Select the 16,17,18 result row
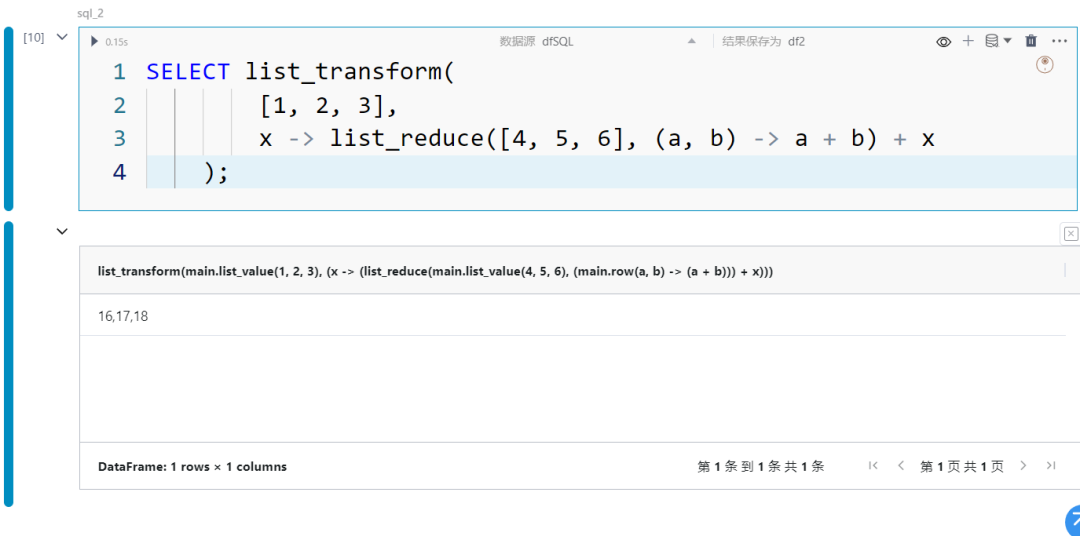Viewport: 1080px width, 536px height. point(572,316)
